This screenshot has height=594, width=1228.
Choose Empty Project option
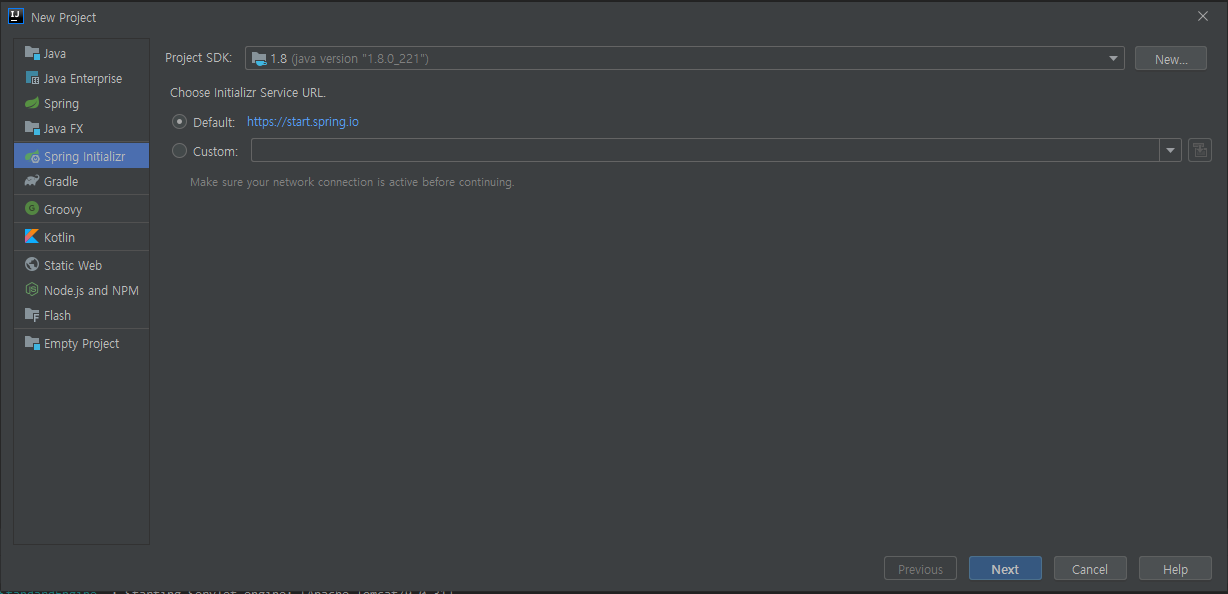pyautogui.click(x=81, y=343)
